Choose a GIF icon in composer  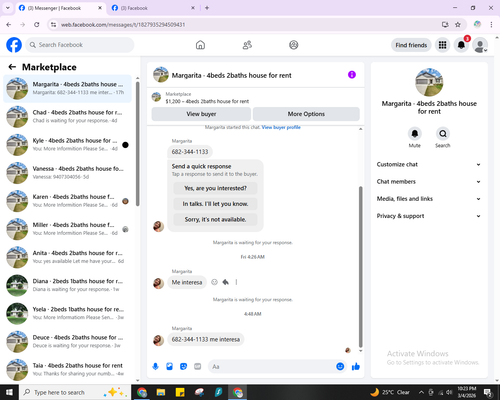pos(198,367)
